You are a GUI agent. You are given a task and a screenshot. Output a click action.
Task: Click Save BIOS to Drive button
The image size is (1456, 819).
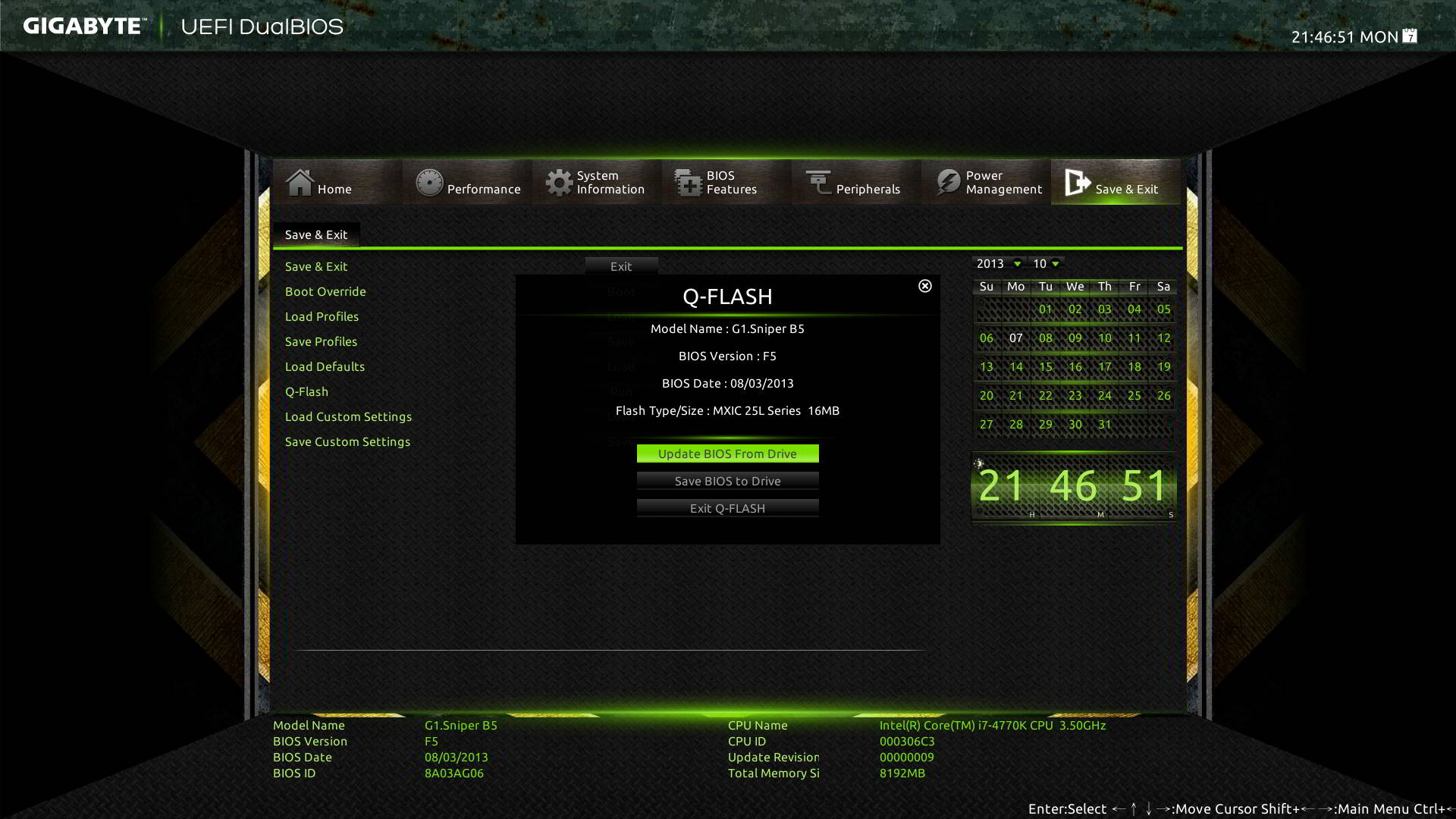727,481
